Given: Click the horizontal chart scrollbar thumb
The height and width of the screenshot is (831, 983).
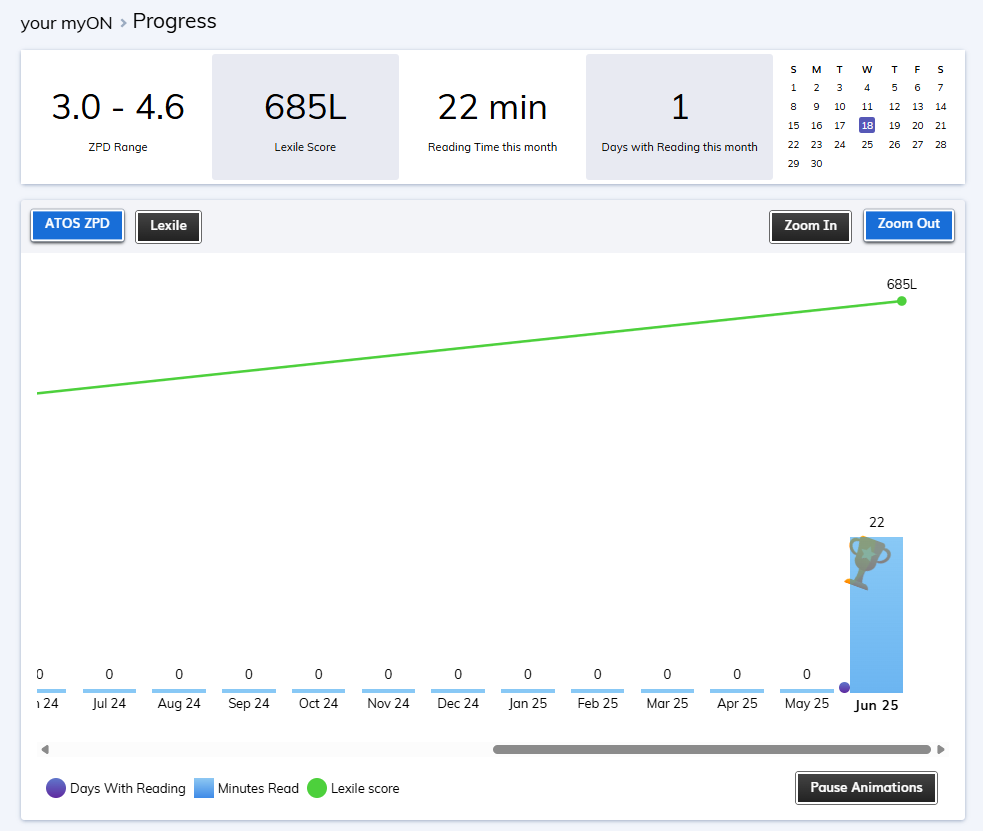Looking at the screenshot, I should tap(712, 750).
